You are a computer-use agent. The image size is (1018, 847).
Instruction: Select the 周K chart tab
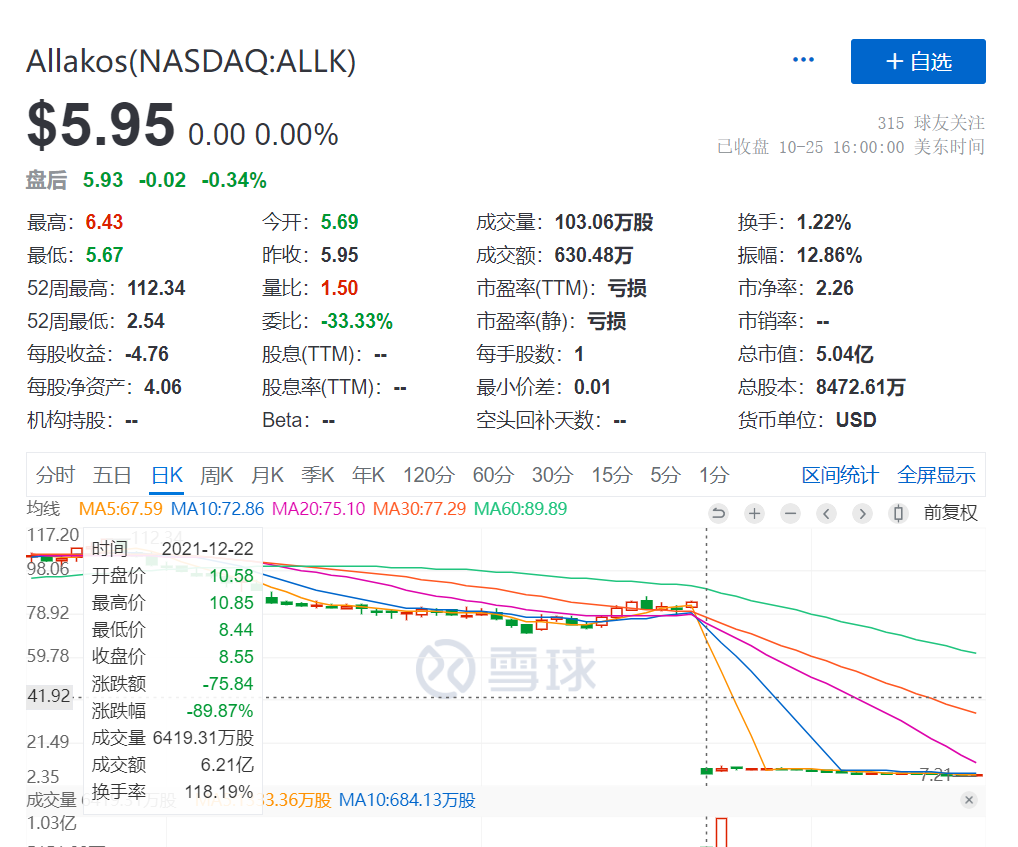(216, 475)
